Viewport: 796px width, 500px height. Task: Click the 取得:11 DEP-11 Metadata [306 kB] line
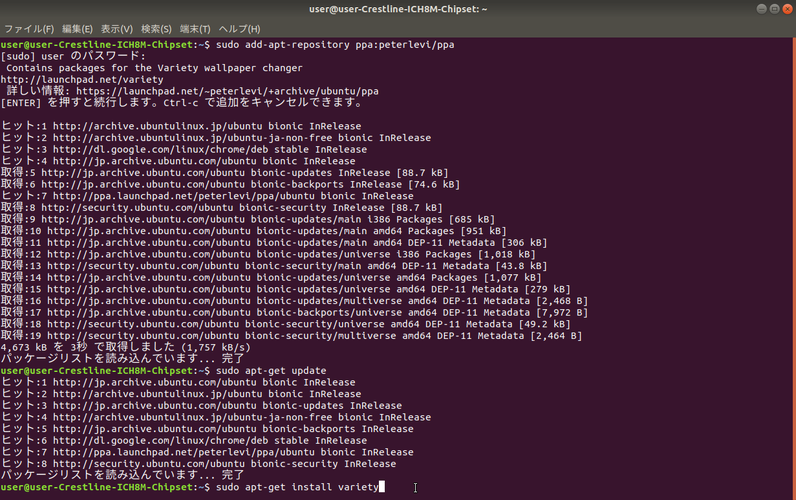[274, 243]
